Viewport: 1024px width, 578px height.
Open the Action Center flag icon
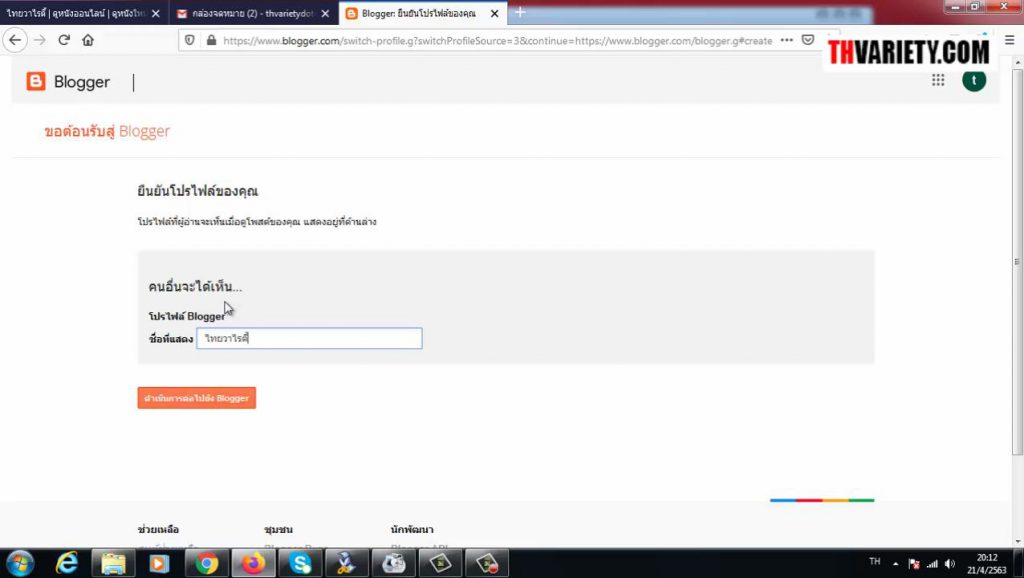click(x=914, y=564)
